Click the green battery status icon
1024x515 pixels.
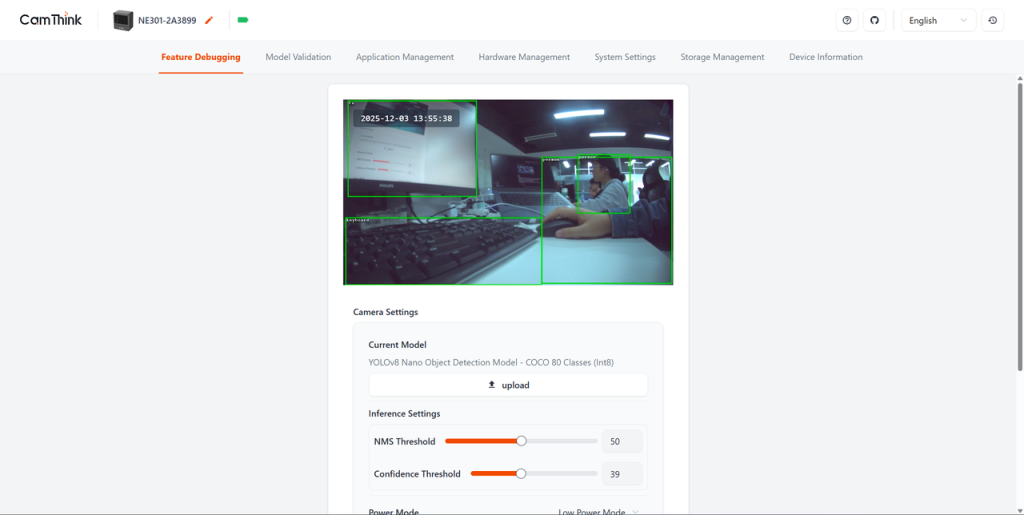pos(242,20)
